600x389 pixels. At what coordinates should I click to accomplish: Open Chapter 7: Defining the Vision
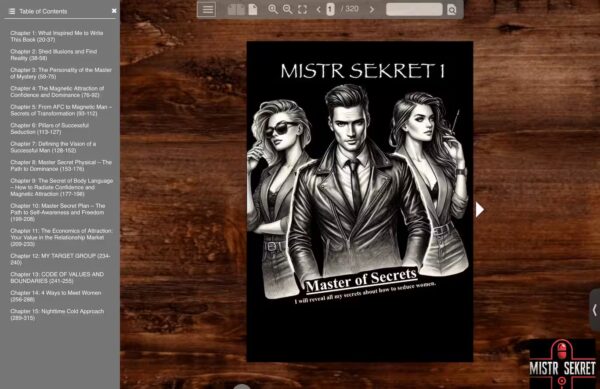[53, 147]
